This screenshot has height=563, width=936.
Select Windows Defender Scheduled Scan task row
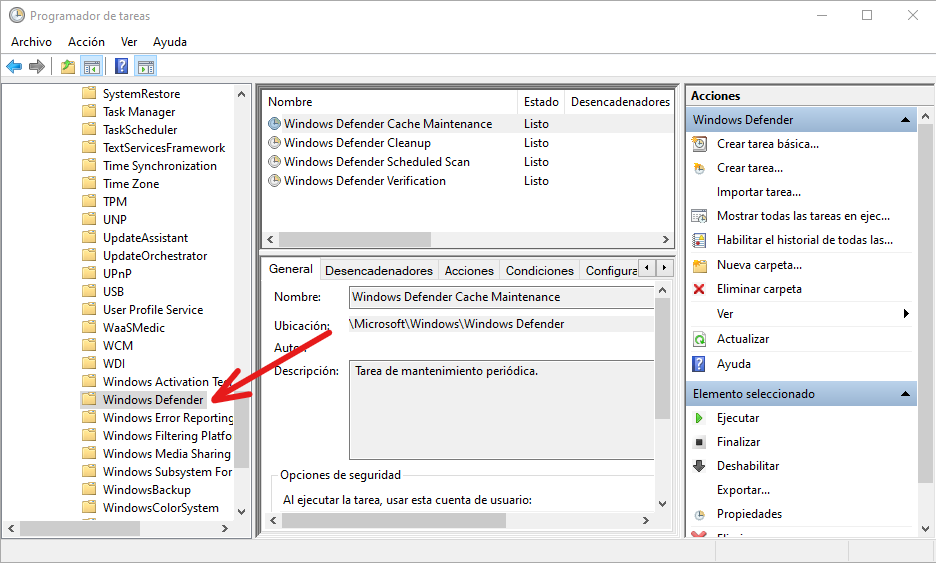point(469,162)
